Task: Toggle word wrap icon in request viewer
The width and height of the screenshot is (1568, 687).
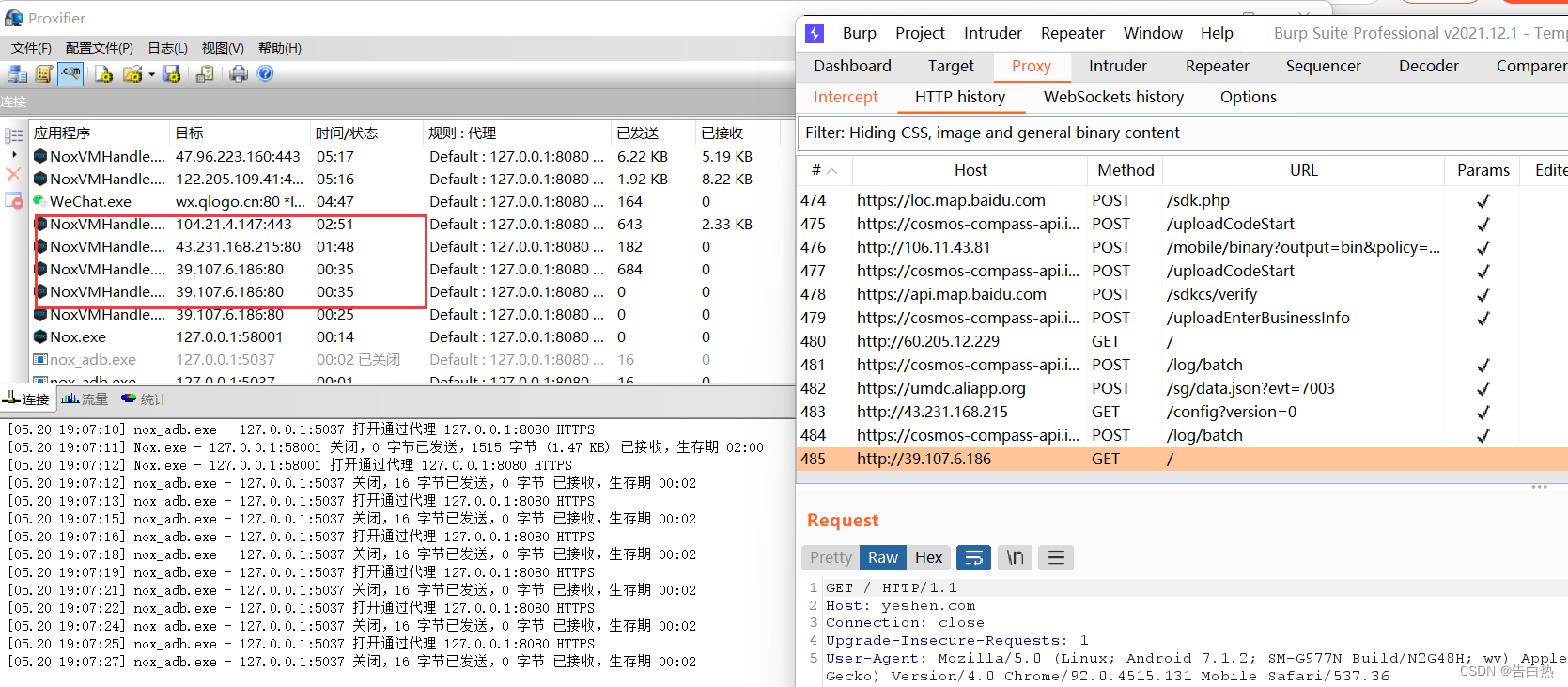Action: click(974, 557)
